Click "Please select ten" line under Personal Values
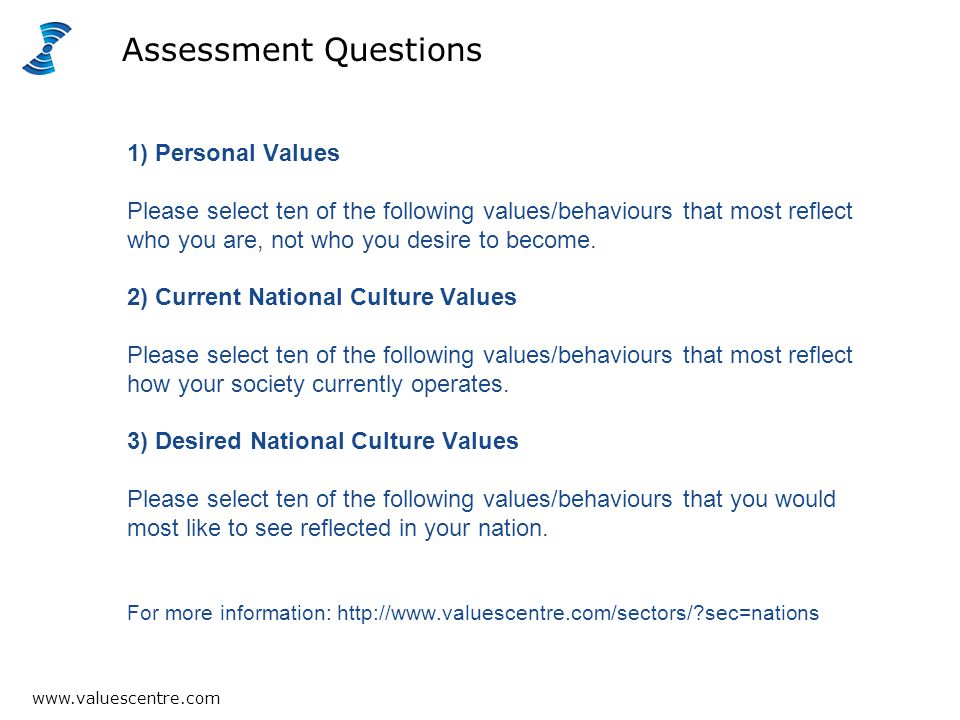 coord(490,212)
